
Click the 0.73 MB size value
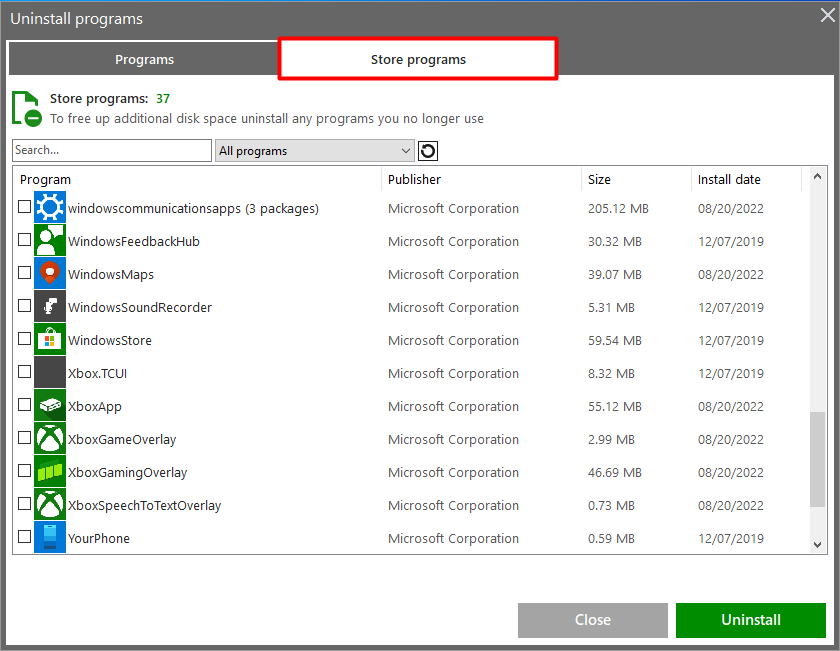[611, 506]
